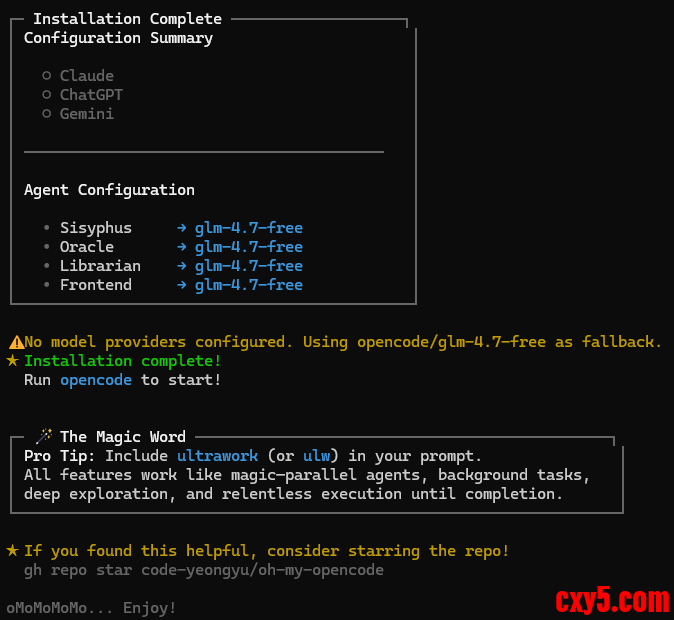The height and width of the screenshot is (620, 674).
Task: Click the Sisyphus agent name
Action: 96,228
